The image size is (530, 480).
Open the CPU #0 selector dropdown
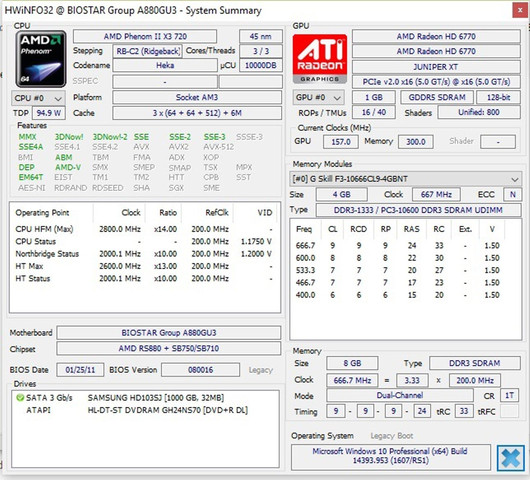click(x=38, y=98)
